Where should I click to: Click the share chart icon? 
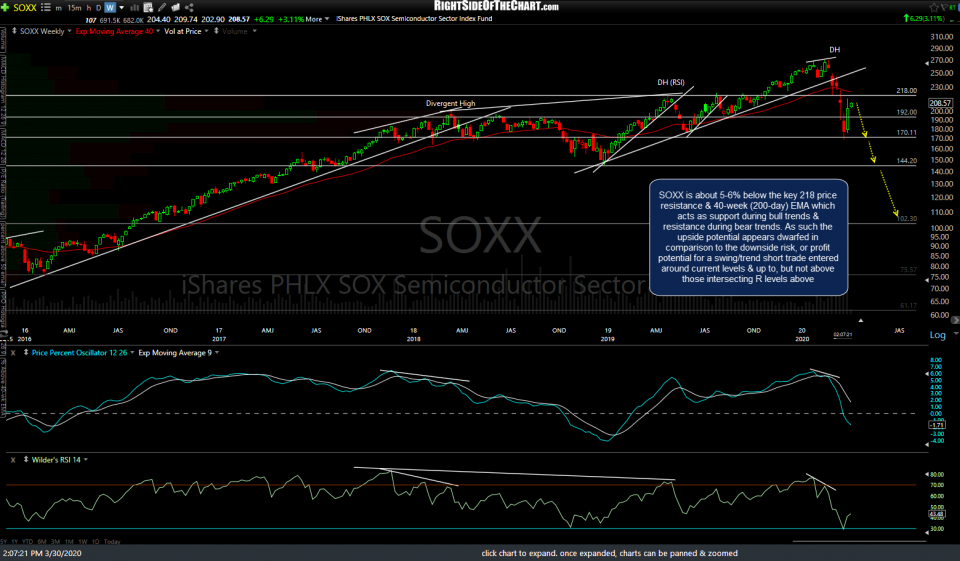pyautogui.click(x=189, y=8)
